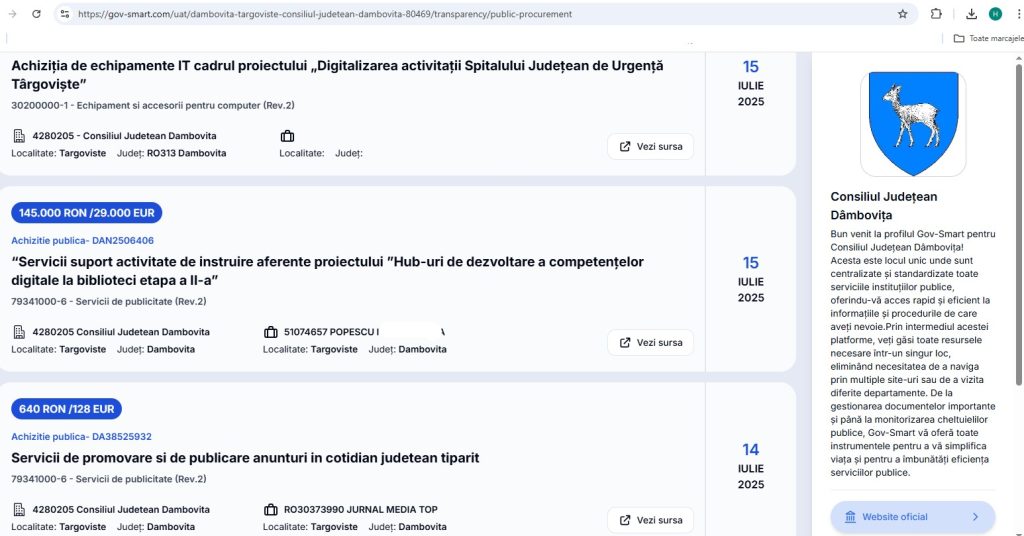Reload the page with the refresh icon
This screenshot has width=1024, height=536.
coord(37,14)
